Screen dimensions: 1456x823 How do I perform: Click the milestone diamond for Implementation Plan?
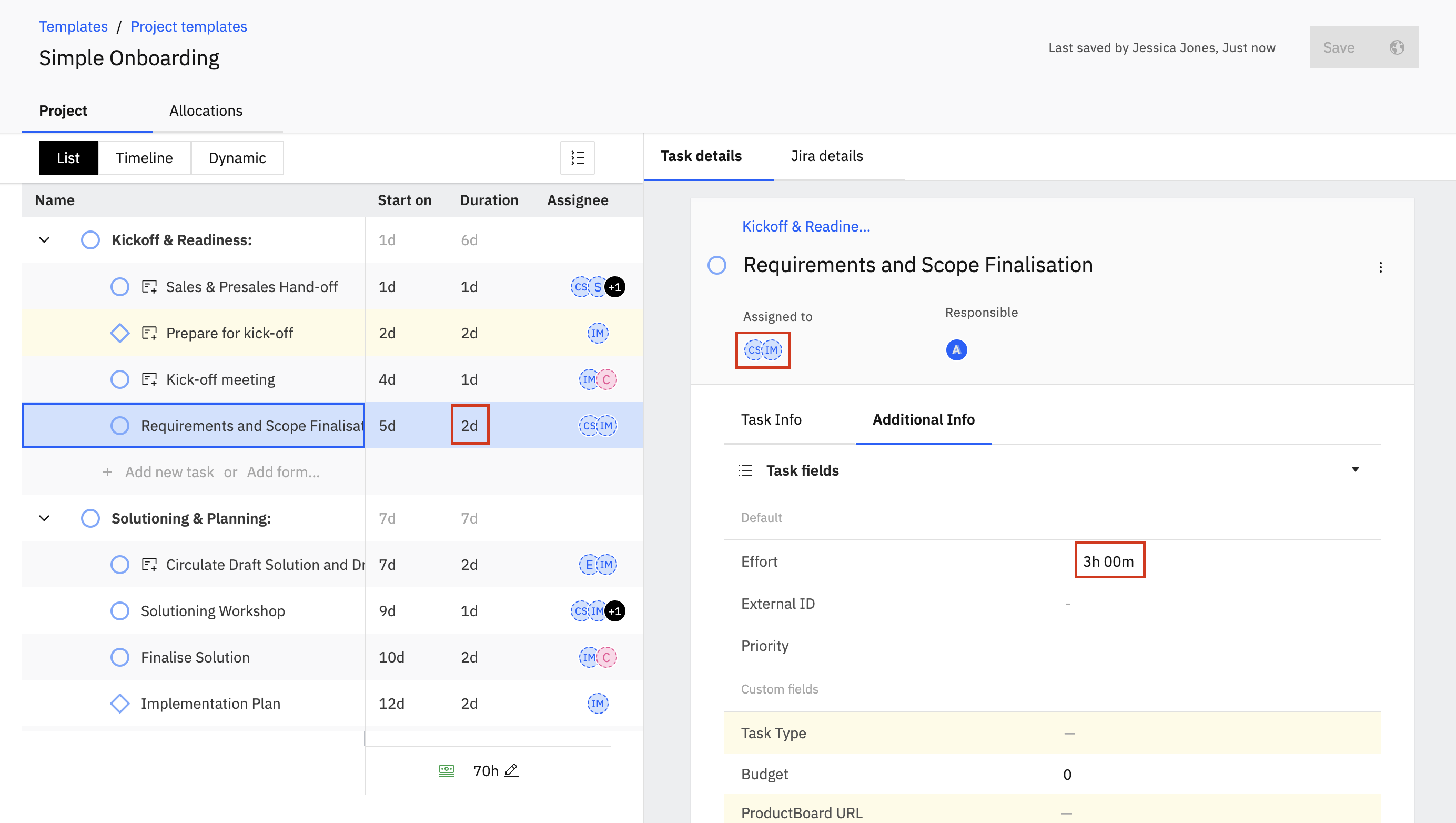click(120, 704)
